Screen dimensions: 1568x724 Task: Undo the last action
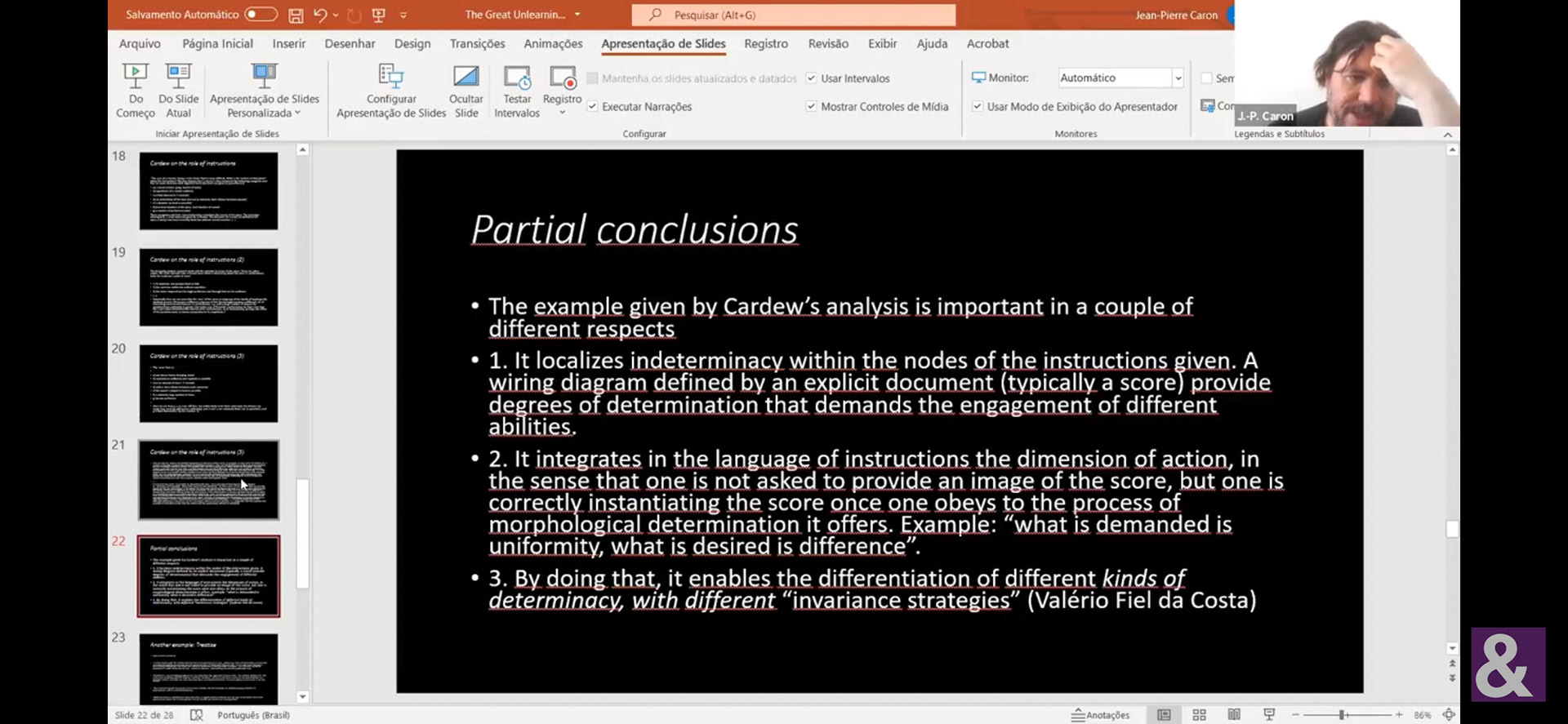pyautogui.click(x=320, y=15)
